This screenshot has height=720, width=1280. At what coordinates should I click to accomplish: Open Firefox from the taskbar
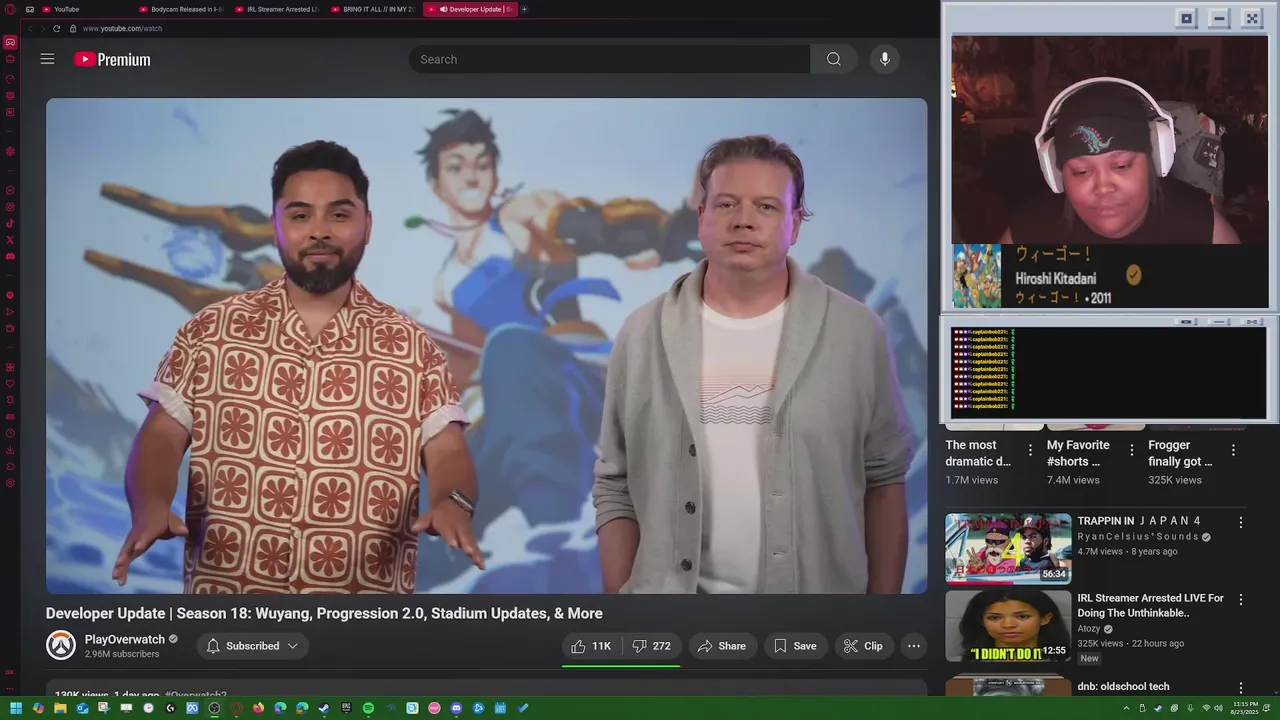click(258, 708)
